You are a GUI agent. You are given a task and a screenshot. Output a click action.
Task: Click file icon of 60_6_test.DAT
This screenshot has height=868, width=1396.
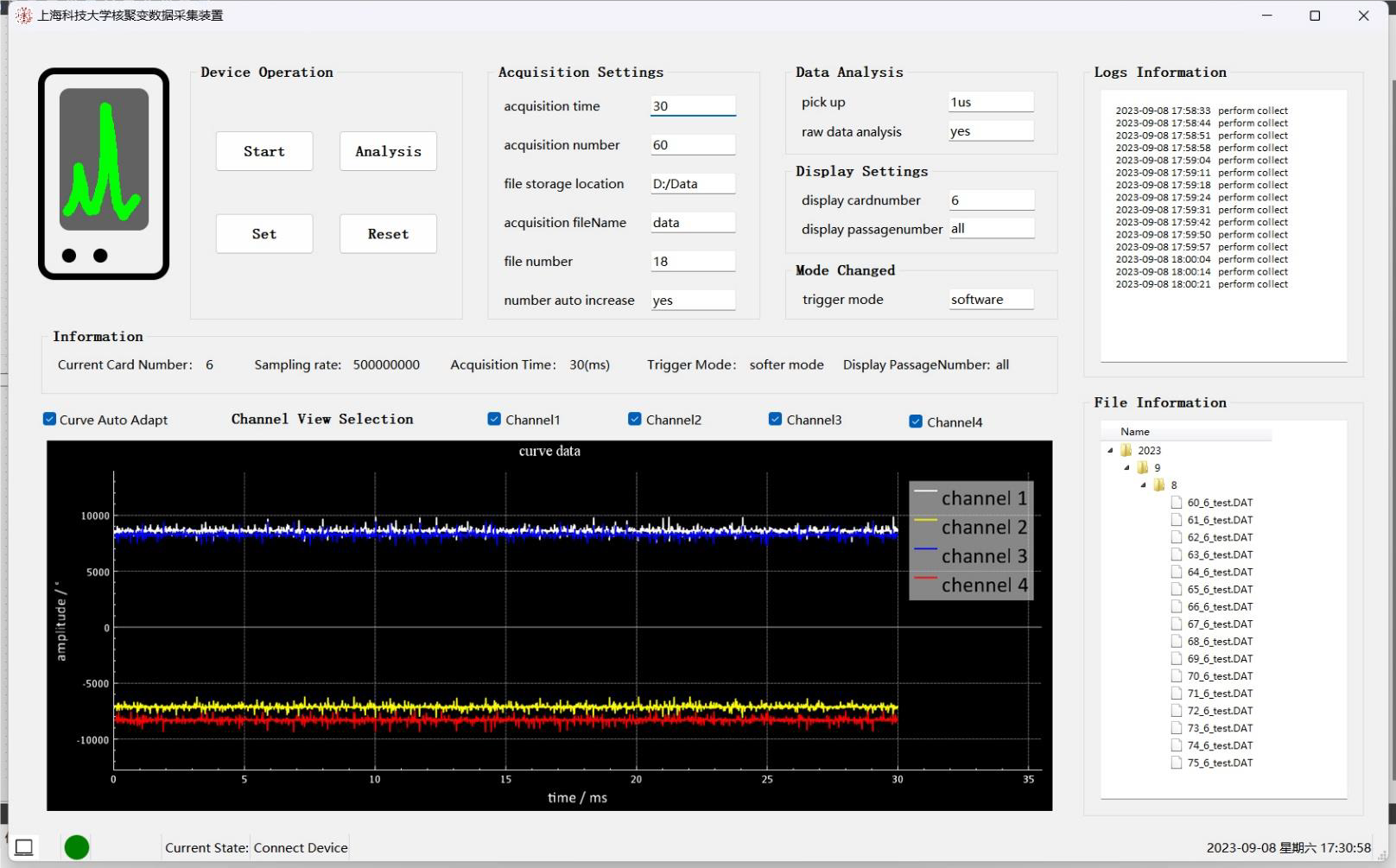coord(1176,502)
